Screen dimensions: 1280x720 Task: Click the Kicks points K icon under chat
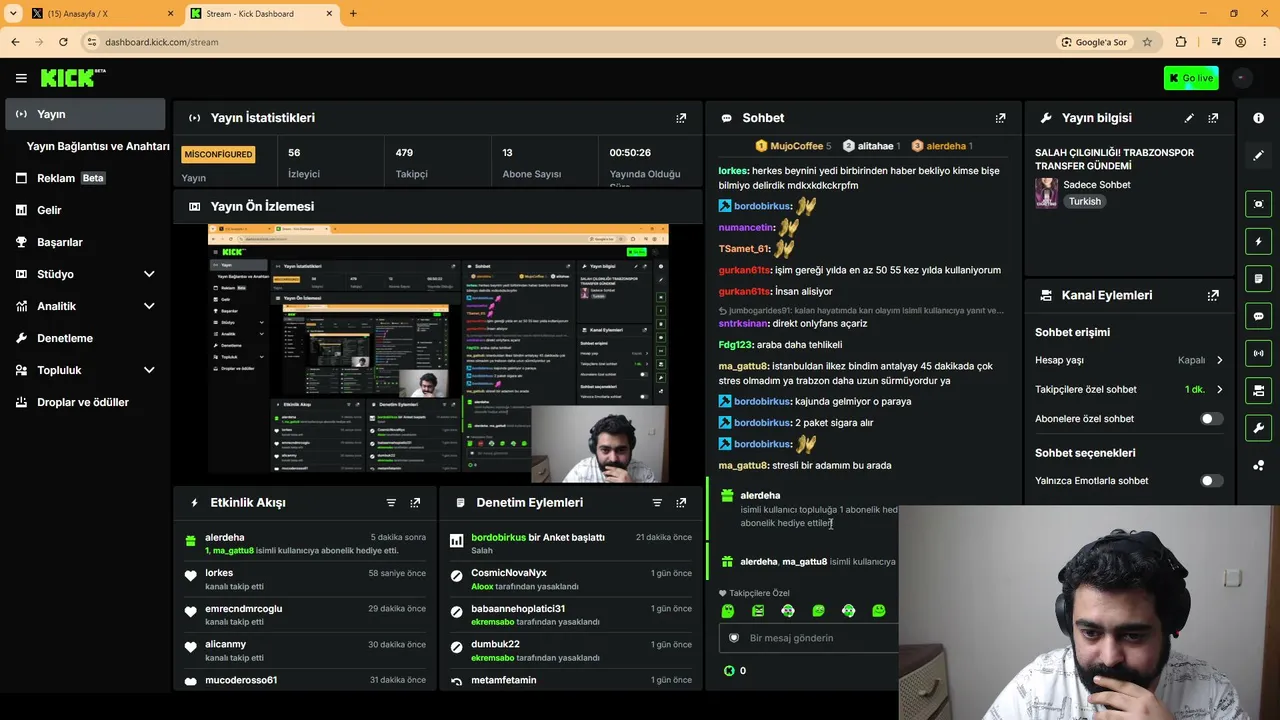[729, 671]
